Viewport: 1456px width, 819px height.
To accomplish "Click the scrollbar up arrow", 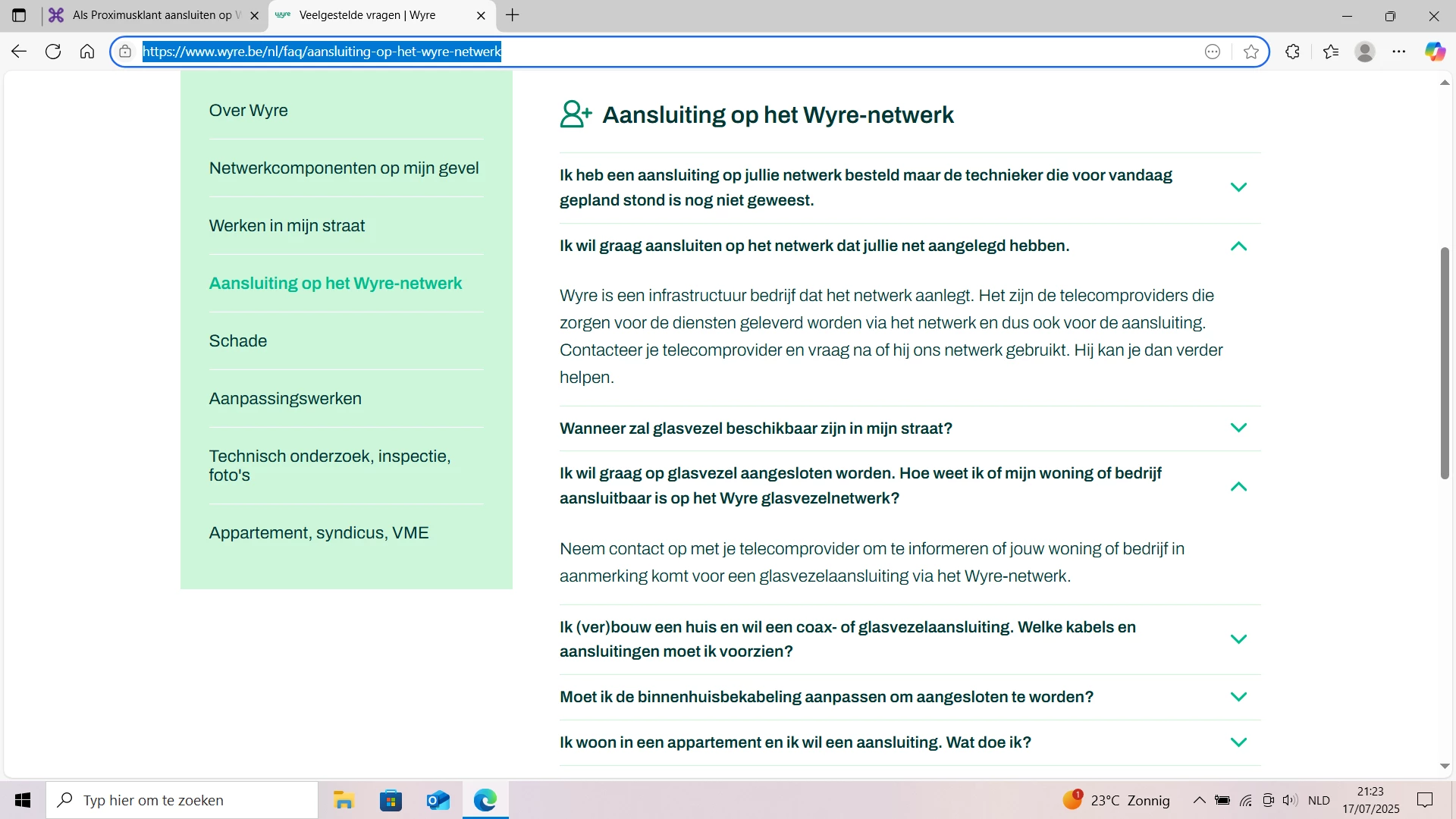I will [x=1445, y=82].
